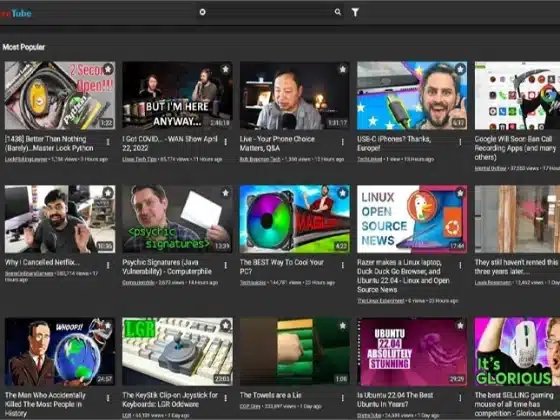
Task: Toggle favorite star on USB-C iPhones video
Action: [460, 69]
